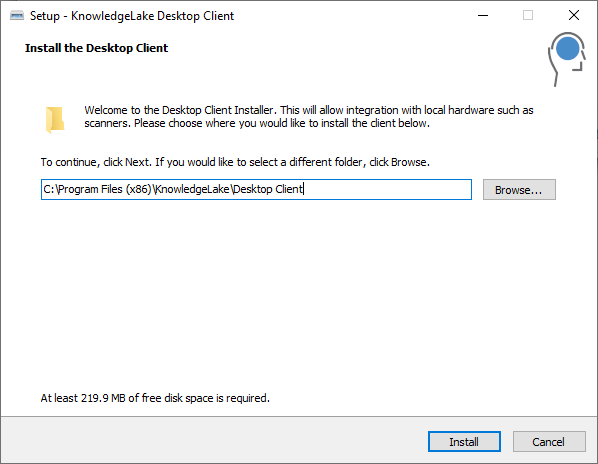
Task: Close the KnowledgeLake setup window
Action: click(574, 16)
